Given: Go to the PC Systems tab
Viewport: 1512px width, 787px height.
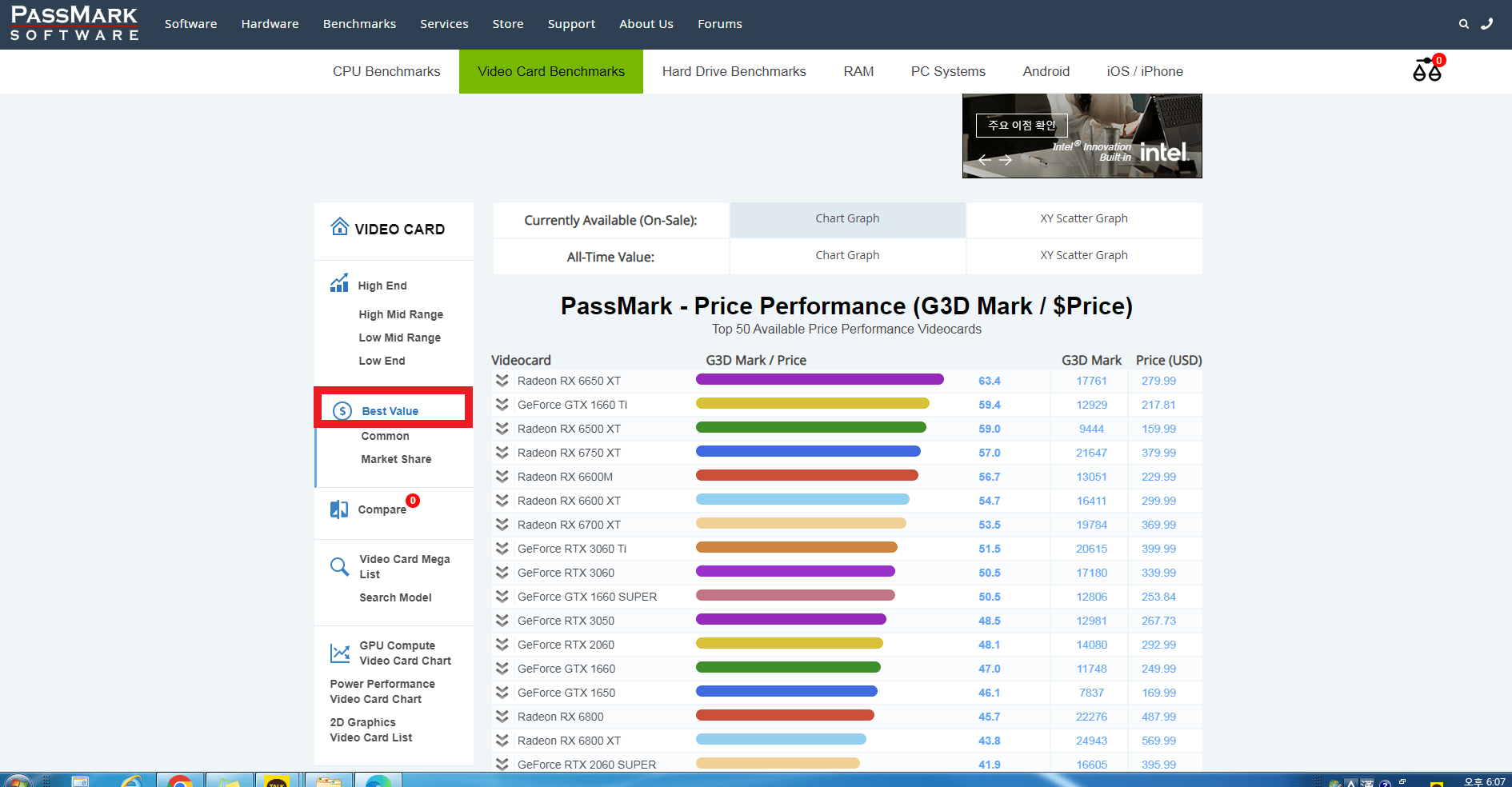Looking at the screenshot, I should [948, 71].
